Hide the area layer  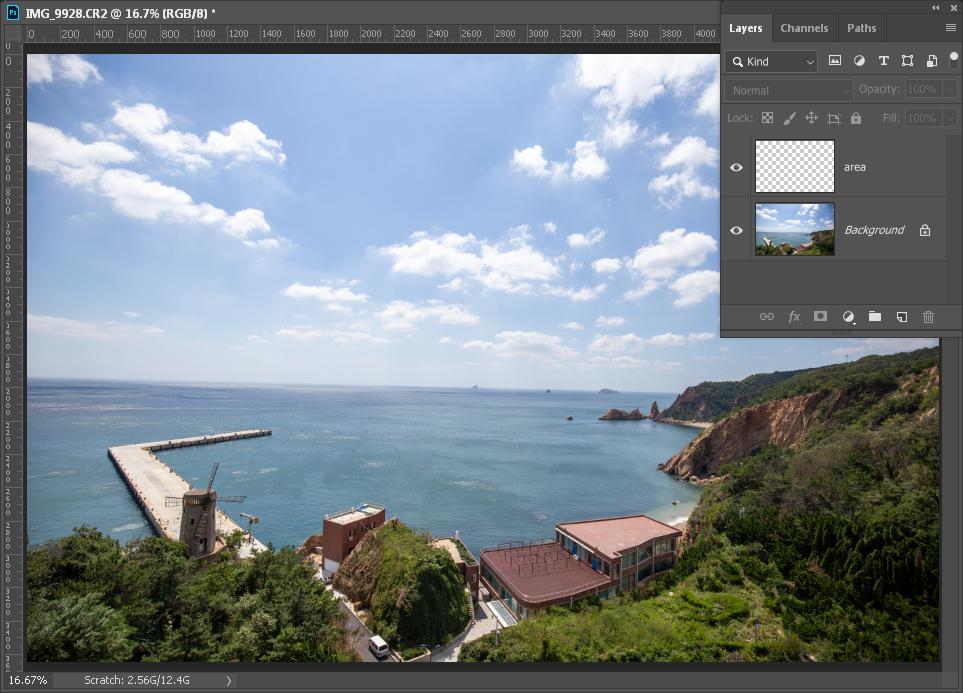point(737,167)
